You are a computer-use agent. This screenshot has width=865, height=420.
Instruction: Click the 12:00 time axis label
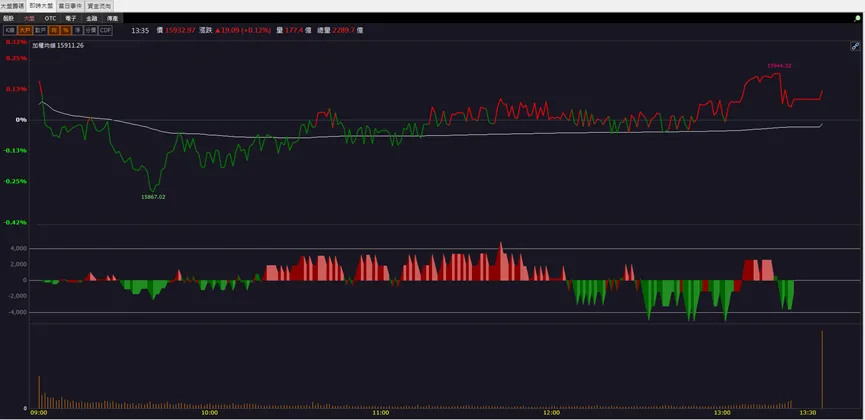point(551,413)
